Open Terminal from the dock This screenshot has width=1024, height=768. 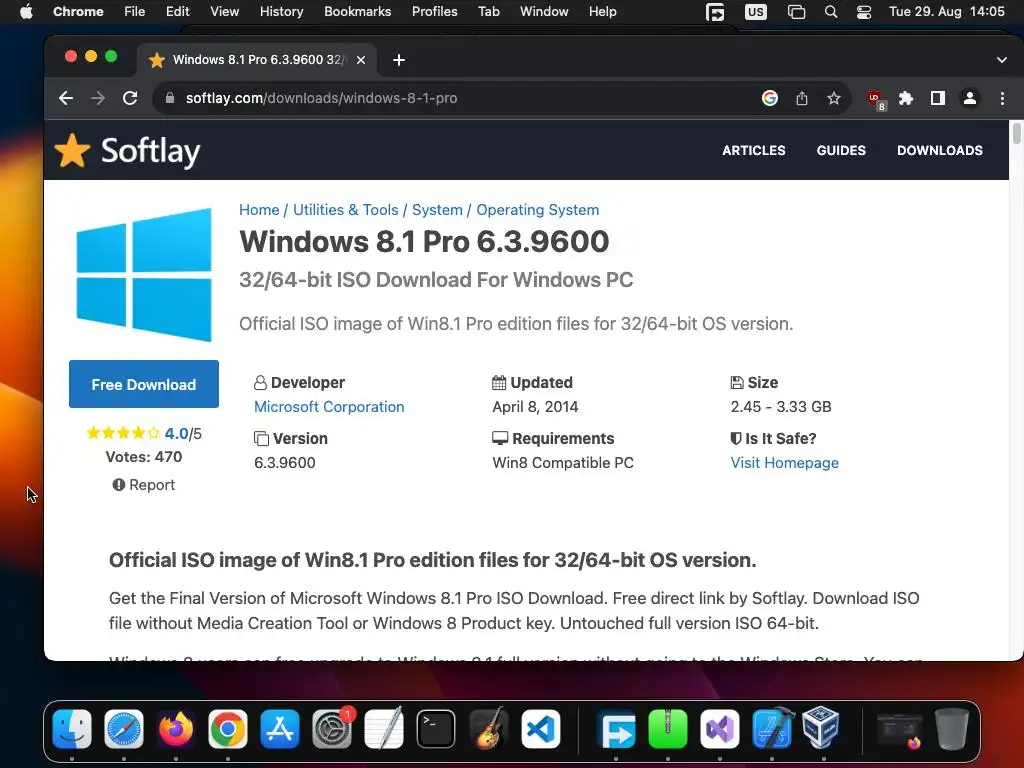(x=436, y=729)
